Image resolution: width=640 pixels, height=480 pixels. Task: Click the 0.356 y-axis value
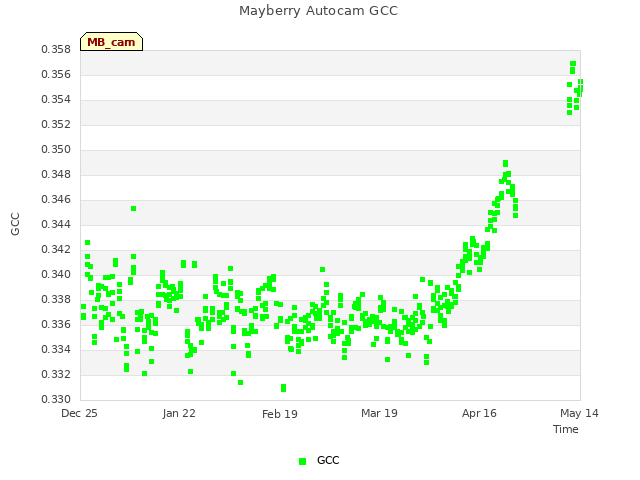(x=56, y=74)
